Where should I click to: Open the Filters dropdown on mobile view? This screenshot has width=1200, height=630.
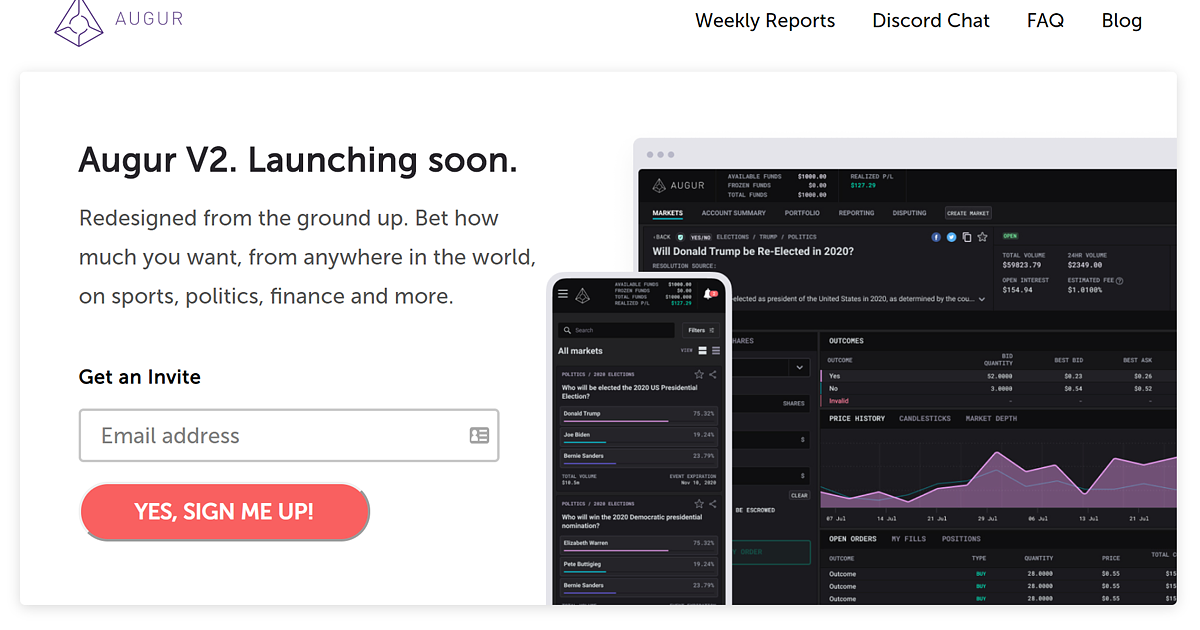(x=702, y=330)
